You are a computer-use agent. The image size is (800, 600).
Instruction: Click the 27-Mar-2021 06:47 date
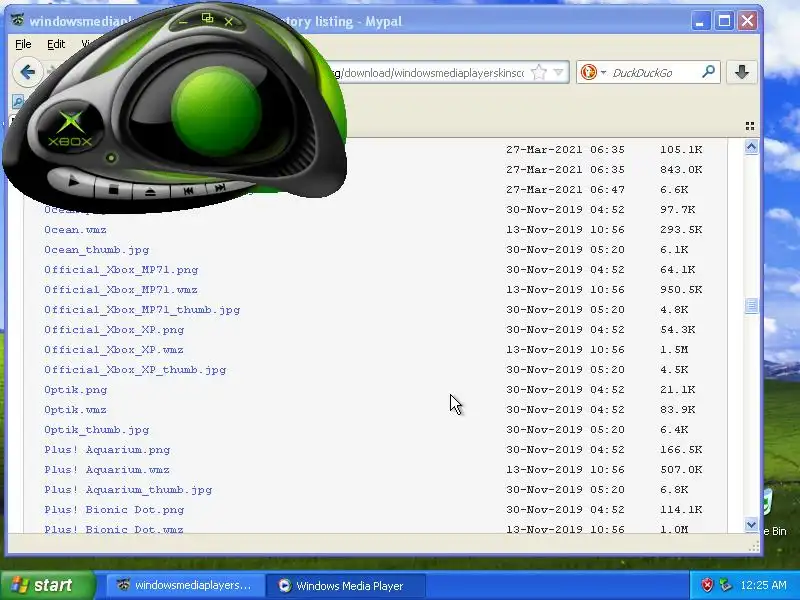565,190
